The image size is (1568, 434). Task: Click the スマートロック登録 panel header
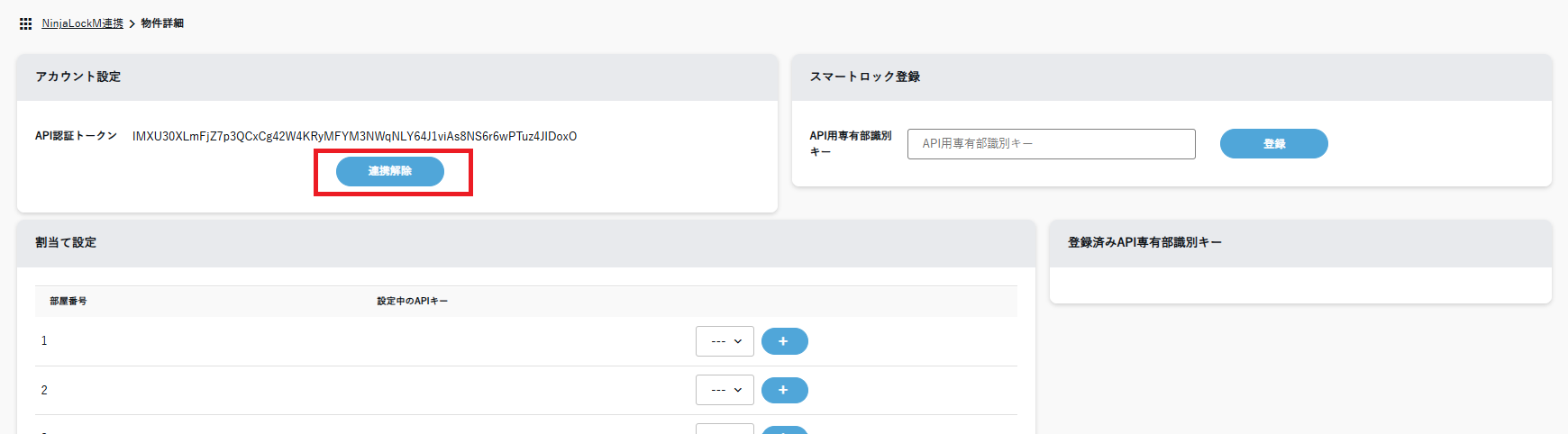click(x=865, y=77)
